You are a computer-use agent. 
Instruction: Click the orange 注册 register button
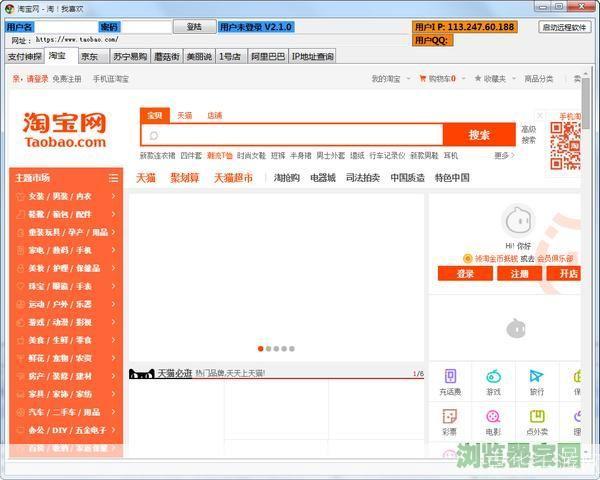click(519, 274)
